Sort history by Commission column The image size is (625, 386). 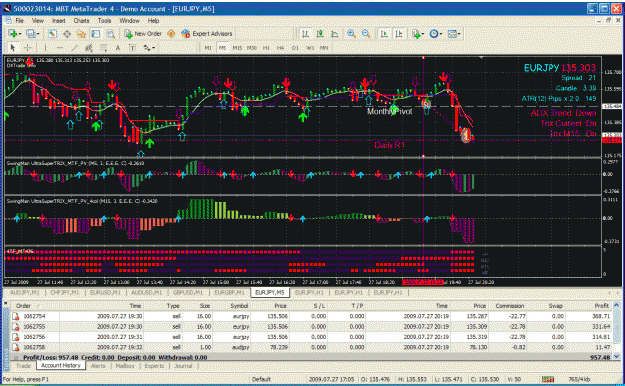(510, 306)
